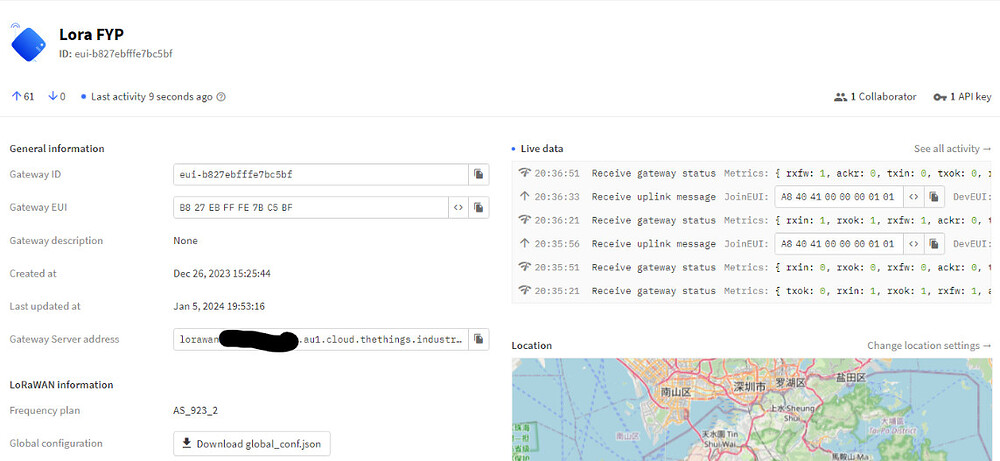Open Change location settings link
This screenshot has height=461, width=1000.
click(929, 346)
